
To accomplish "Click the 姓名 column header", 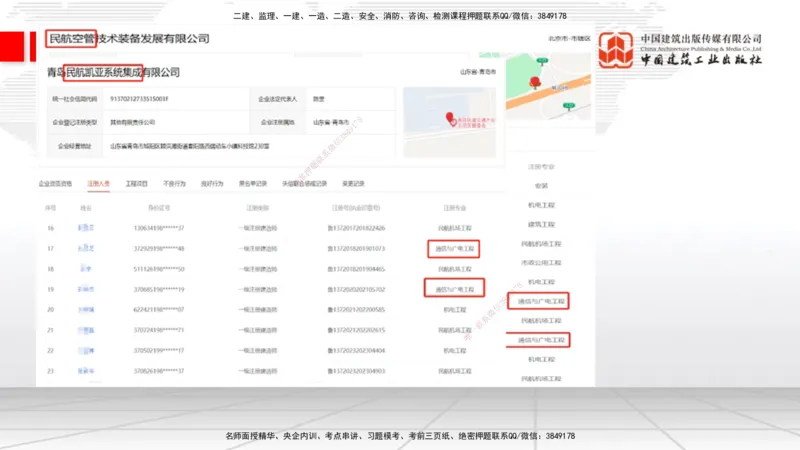I will pyautogui.click(x=86, y=208).
